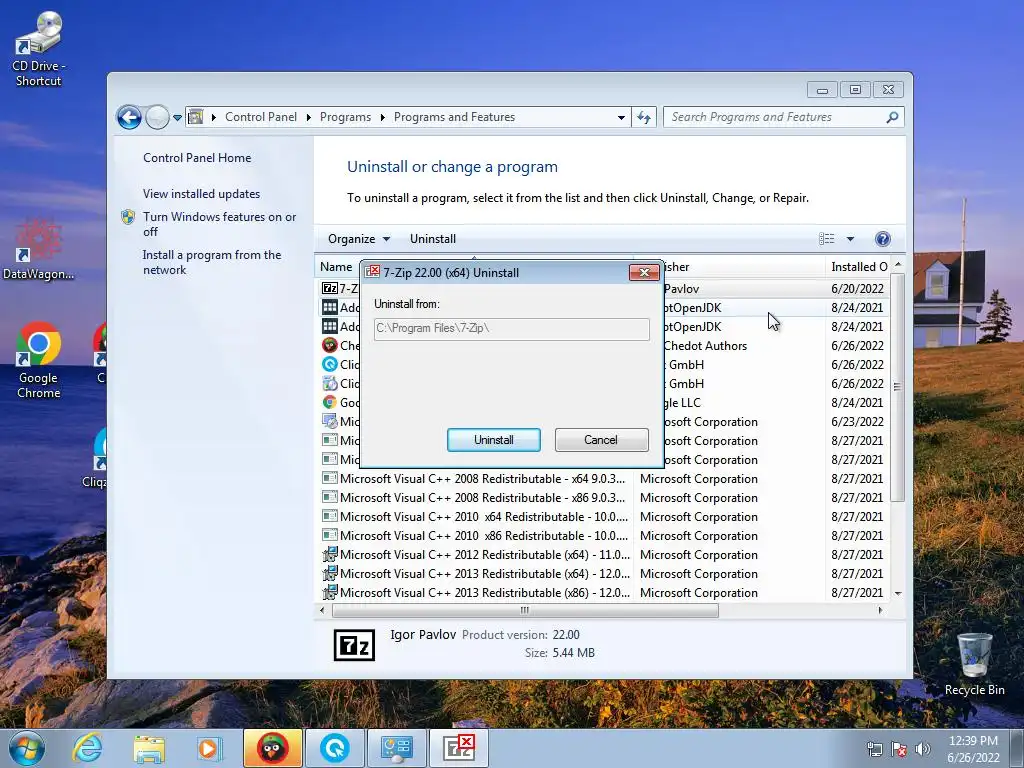Switch to Control Panel taskbar button
1024x768 pixels.
(x=396, y=748)
